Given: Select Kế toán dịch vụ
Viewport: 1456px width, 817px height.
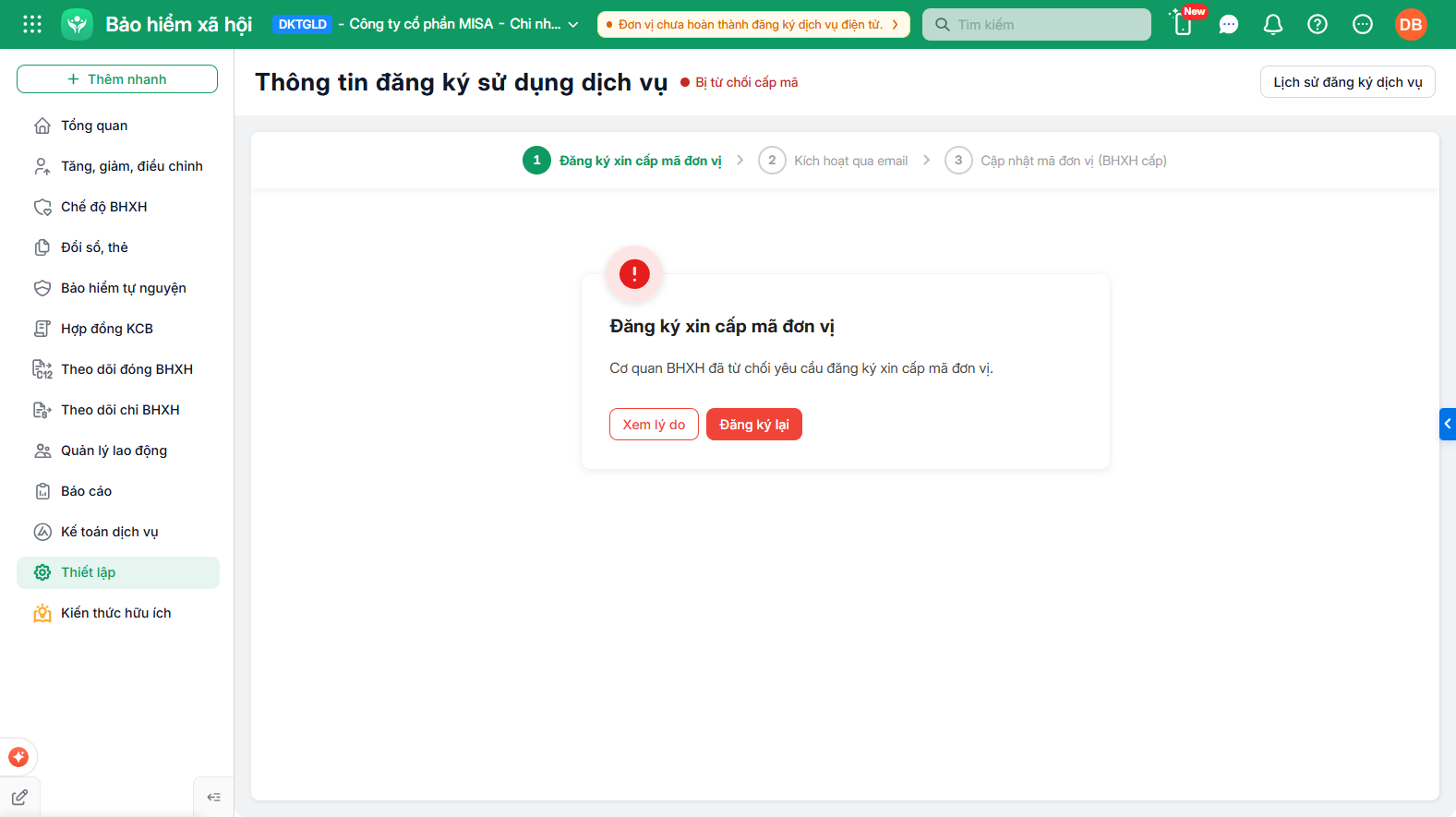Looking at the screenshot, I should coord(118,532).
